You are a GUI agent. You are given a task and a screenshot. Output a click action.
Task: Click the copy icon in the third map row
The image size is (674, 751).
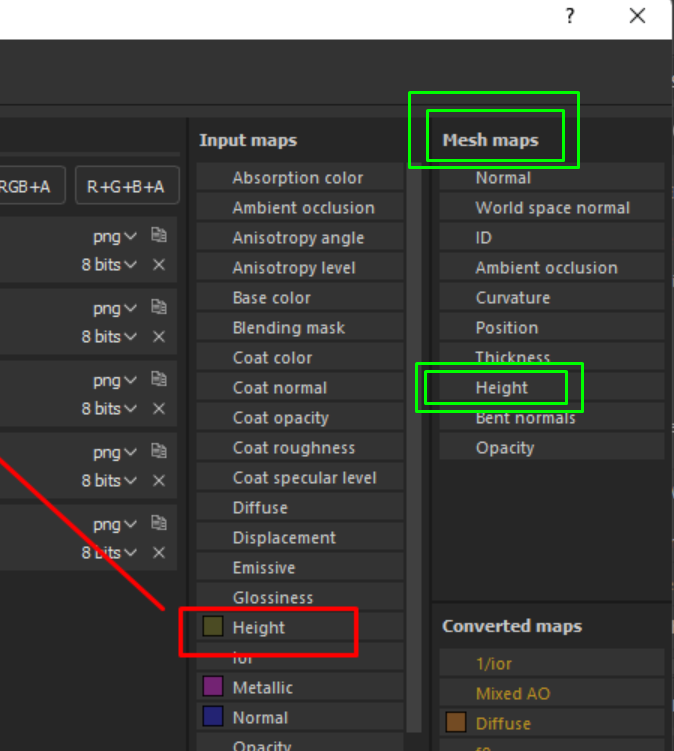point(158,380)
